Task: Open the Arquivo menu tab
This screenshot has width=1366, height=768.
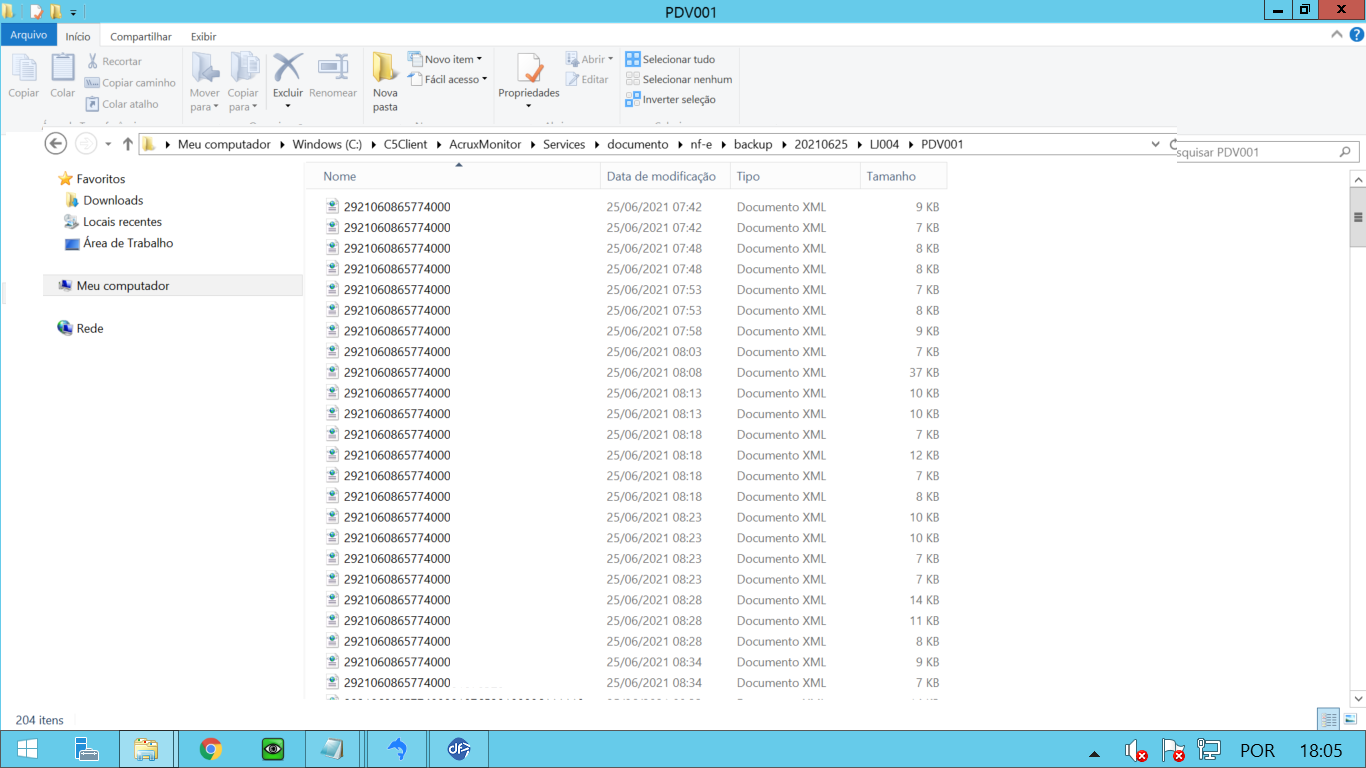Action: click(29, 35)
